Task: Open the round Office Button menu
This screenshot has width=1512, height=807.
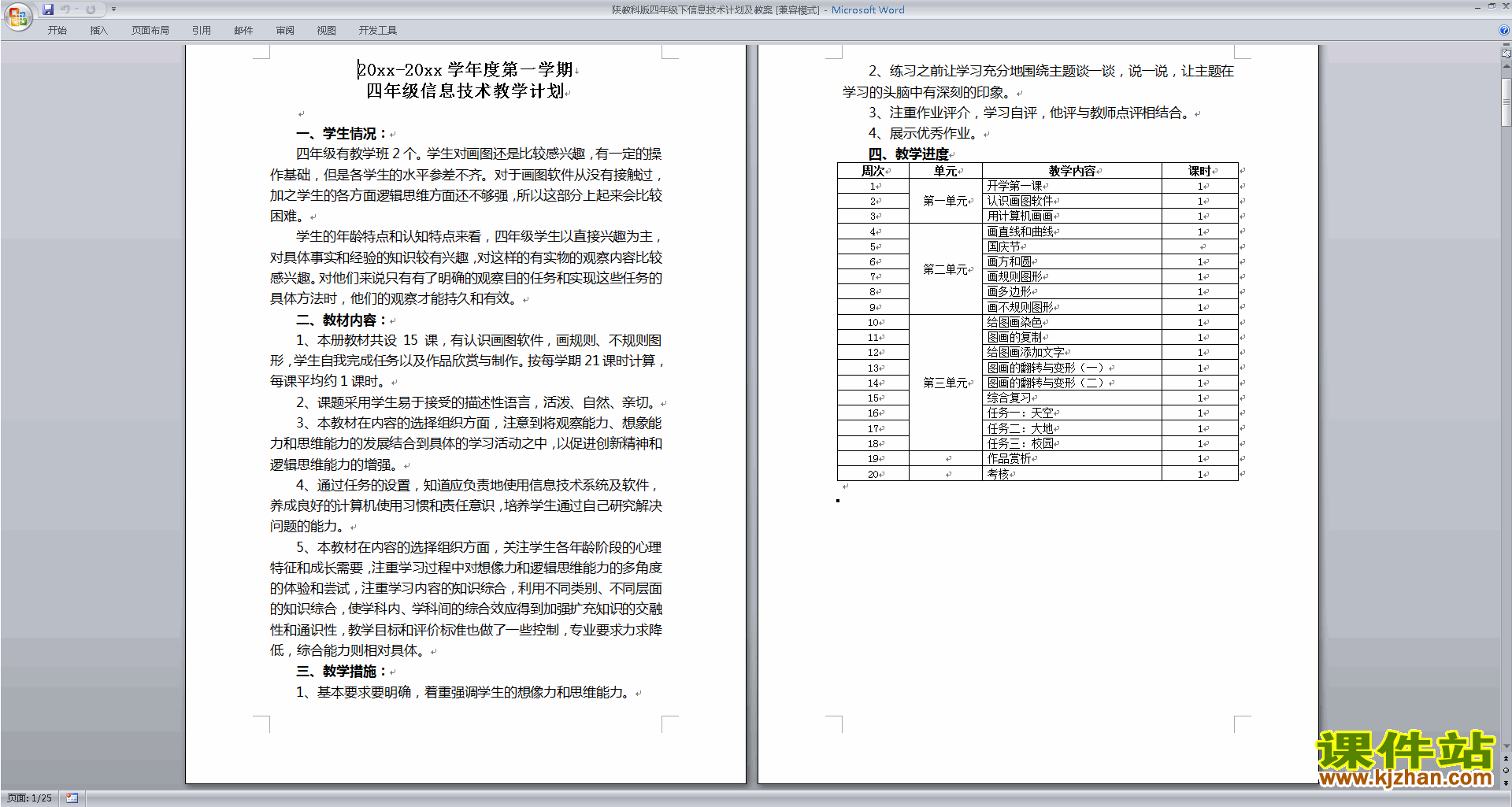Action: (17, 16)
